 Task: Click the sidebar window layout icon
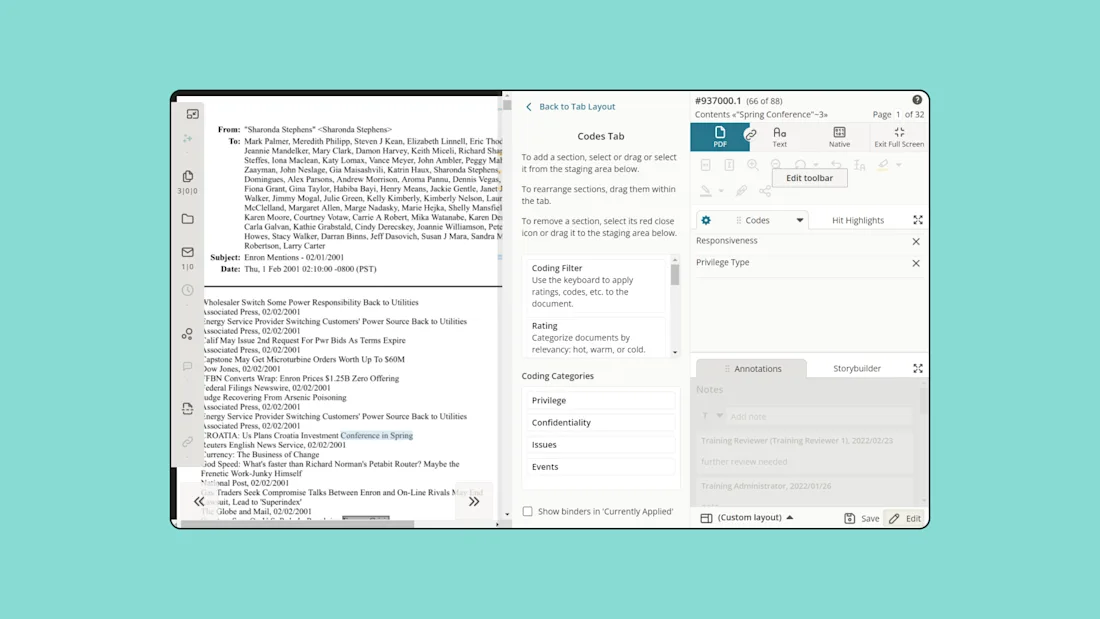pyautogui.click(x=192, y=114)
